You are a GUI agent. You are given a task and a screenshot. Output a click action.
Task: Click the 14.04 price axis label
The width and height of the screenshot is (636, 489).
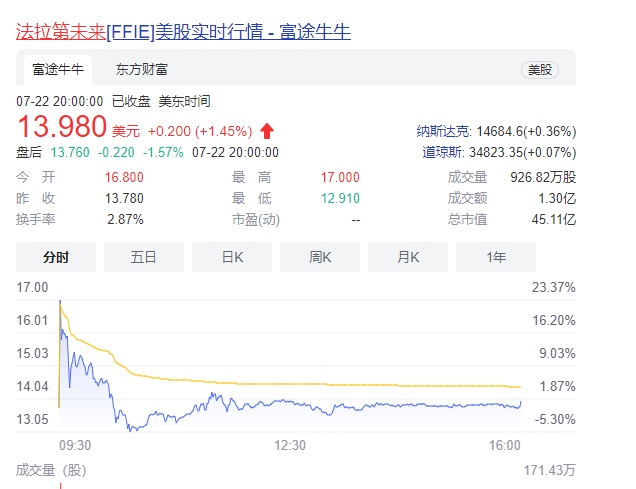(32, 386)
